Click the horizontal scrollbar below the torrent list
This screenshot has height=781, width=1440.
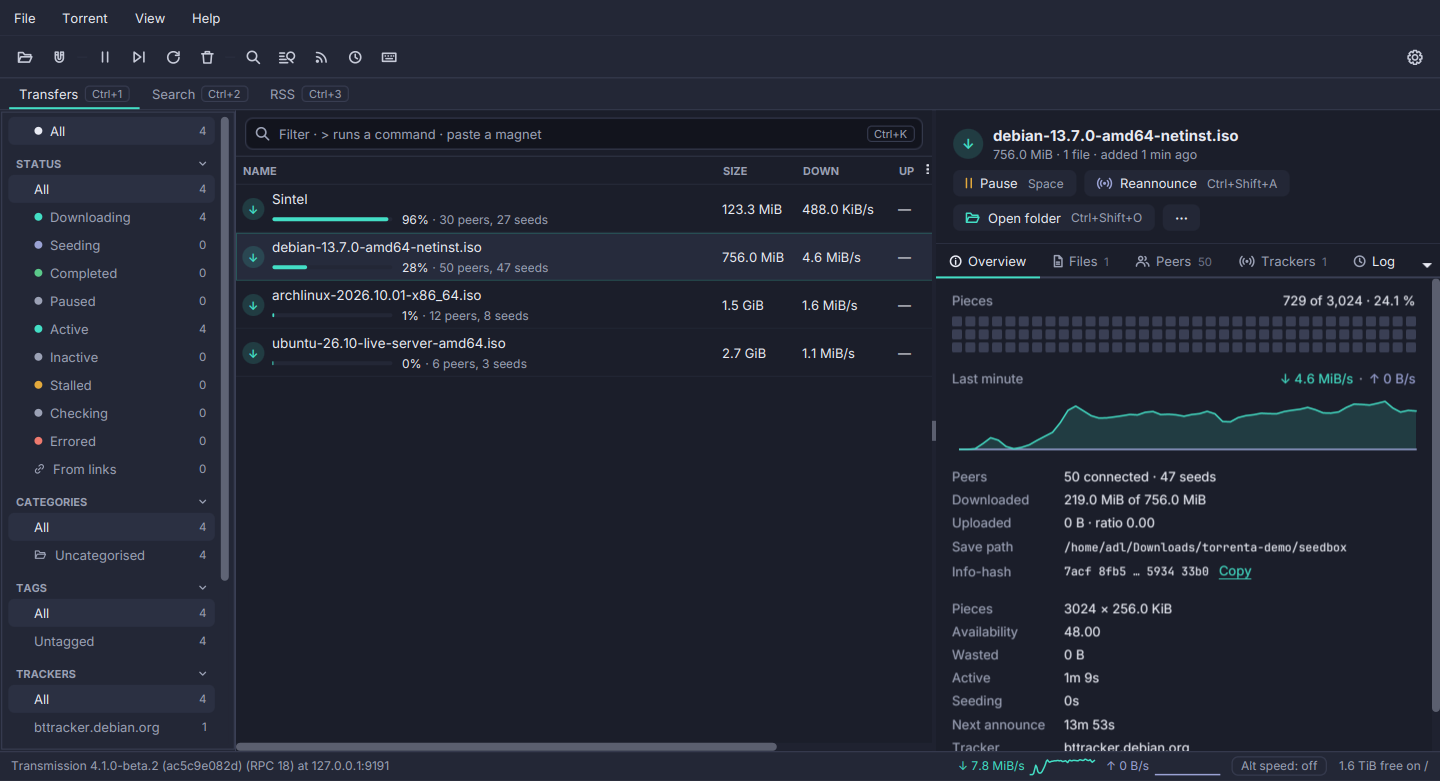click(506, 747)
